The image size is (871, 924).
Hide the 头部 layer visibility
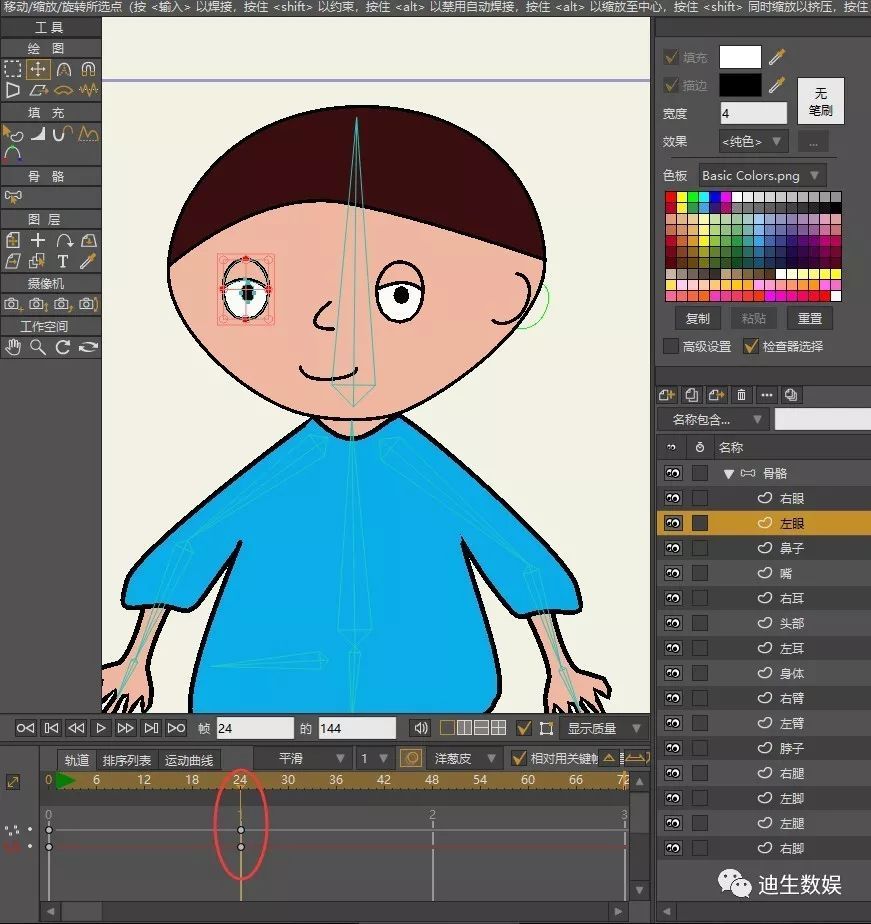(672, 623)
